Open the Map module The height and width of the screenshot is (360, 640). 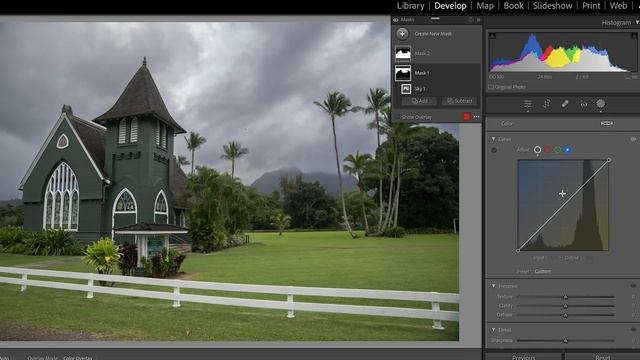[485, 6]
